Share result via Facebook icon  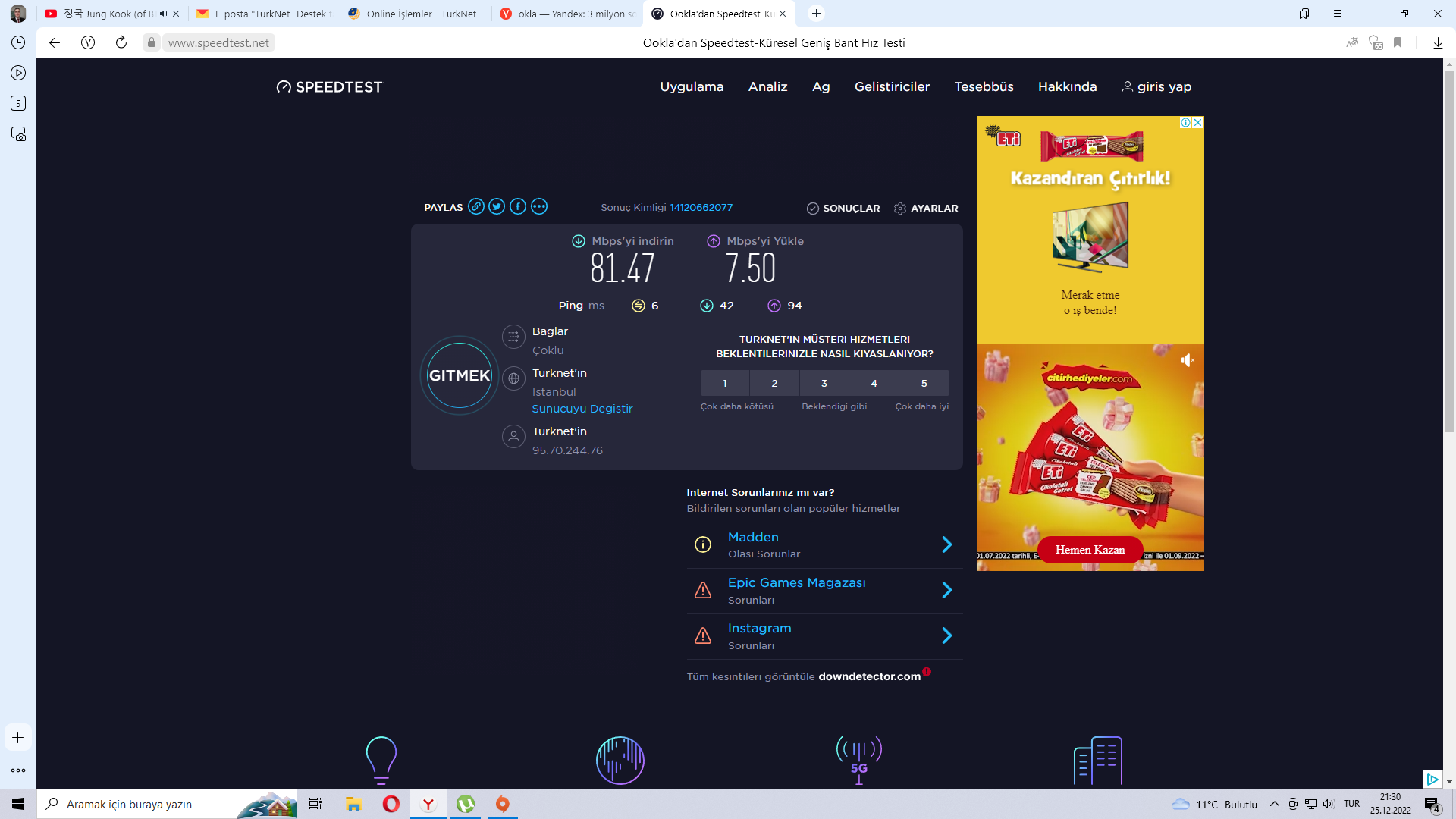[x=518, y=207]
